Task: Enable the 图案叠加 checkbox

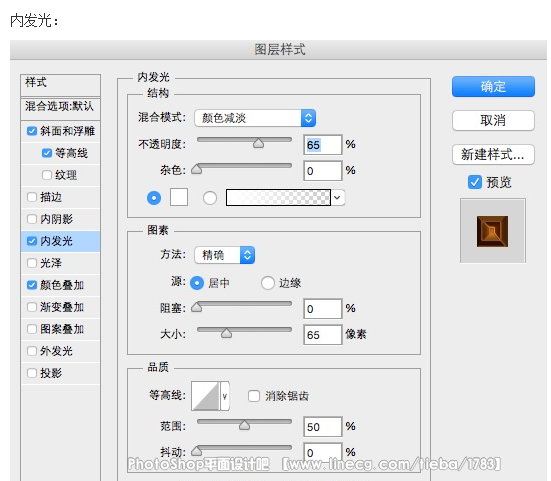Action: pyautogui.click(x=32, y=329)
